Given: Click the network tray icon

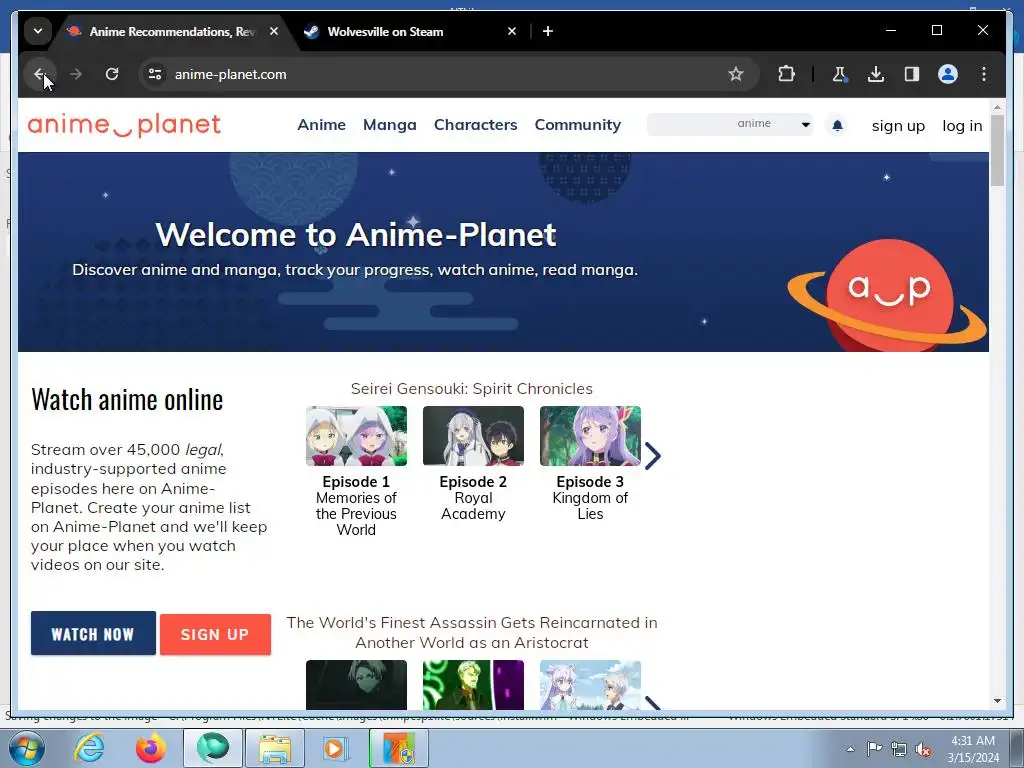Looking at the screenshot, I should coord(899,749).
